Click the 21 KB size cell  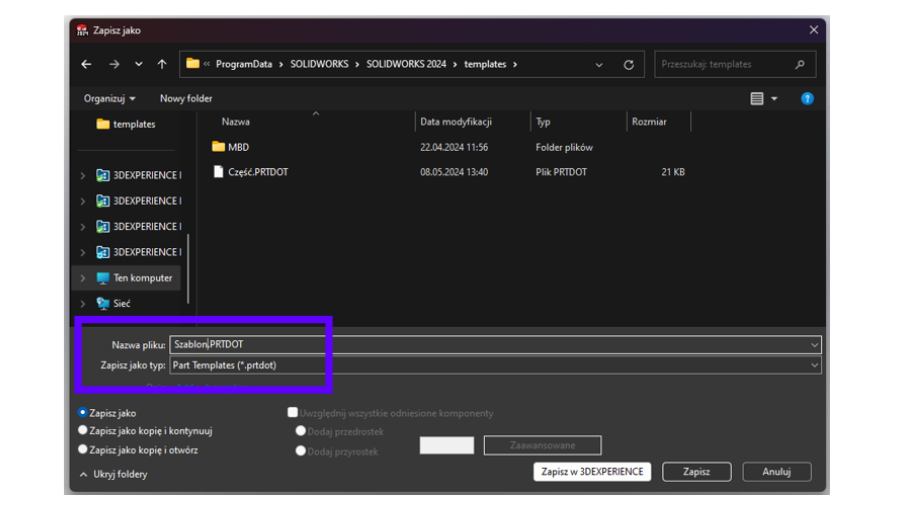(x=673, y=172)
